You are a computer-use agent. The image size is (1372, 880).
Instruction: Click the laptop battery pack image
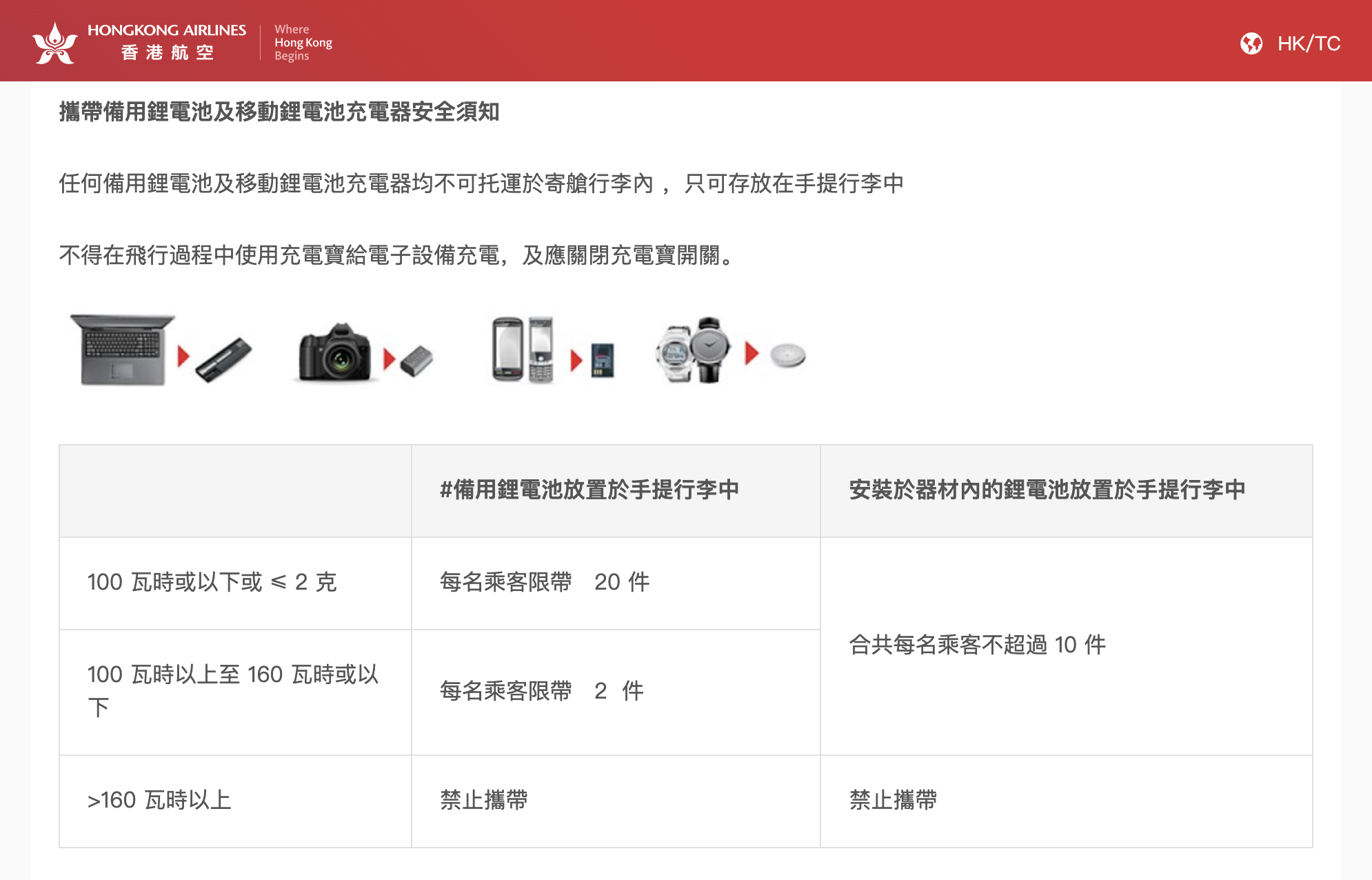223,359
